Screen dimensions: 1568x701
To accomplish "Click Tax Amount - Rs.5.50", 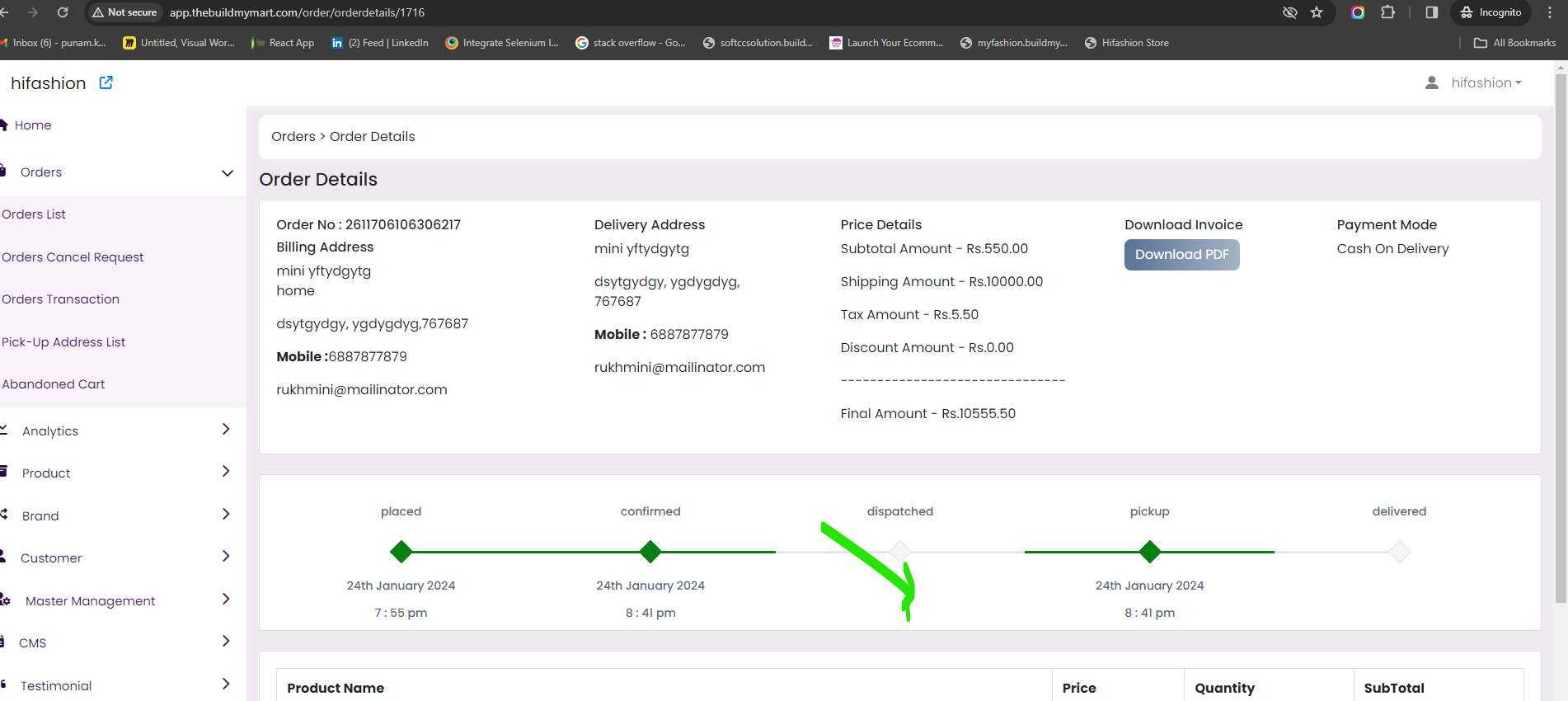I will [909, 315].
